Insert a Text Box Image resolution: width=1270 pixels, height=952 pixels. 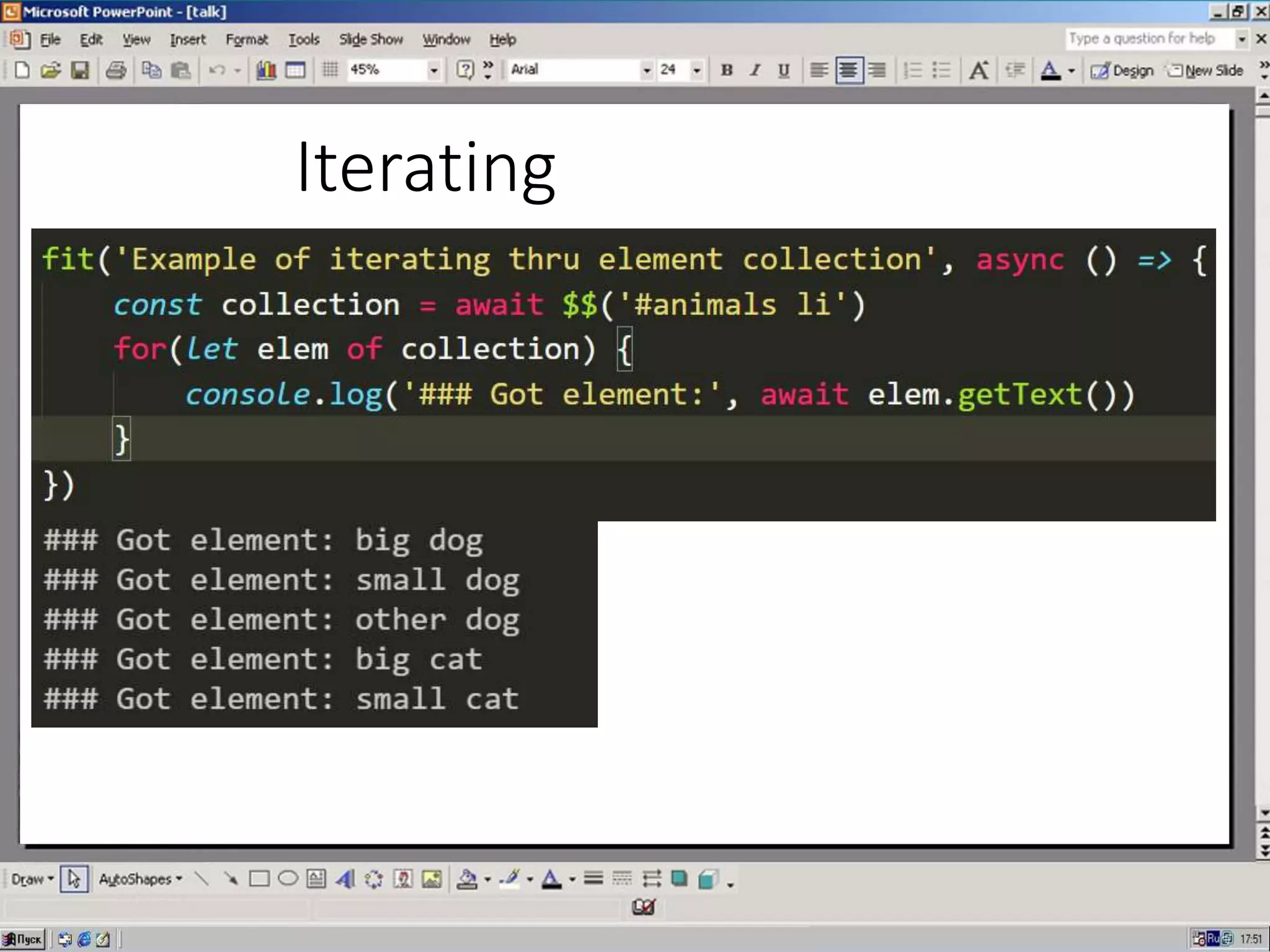click(316, 879)
